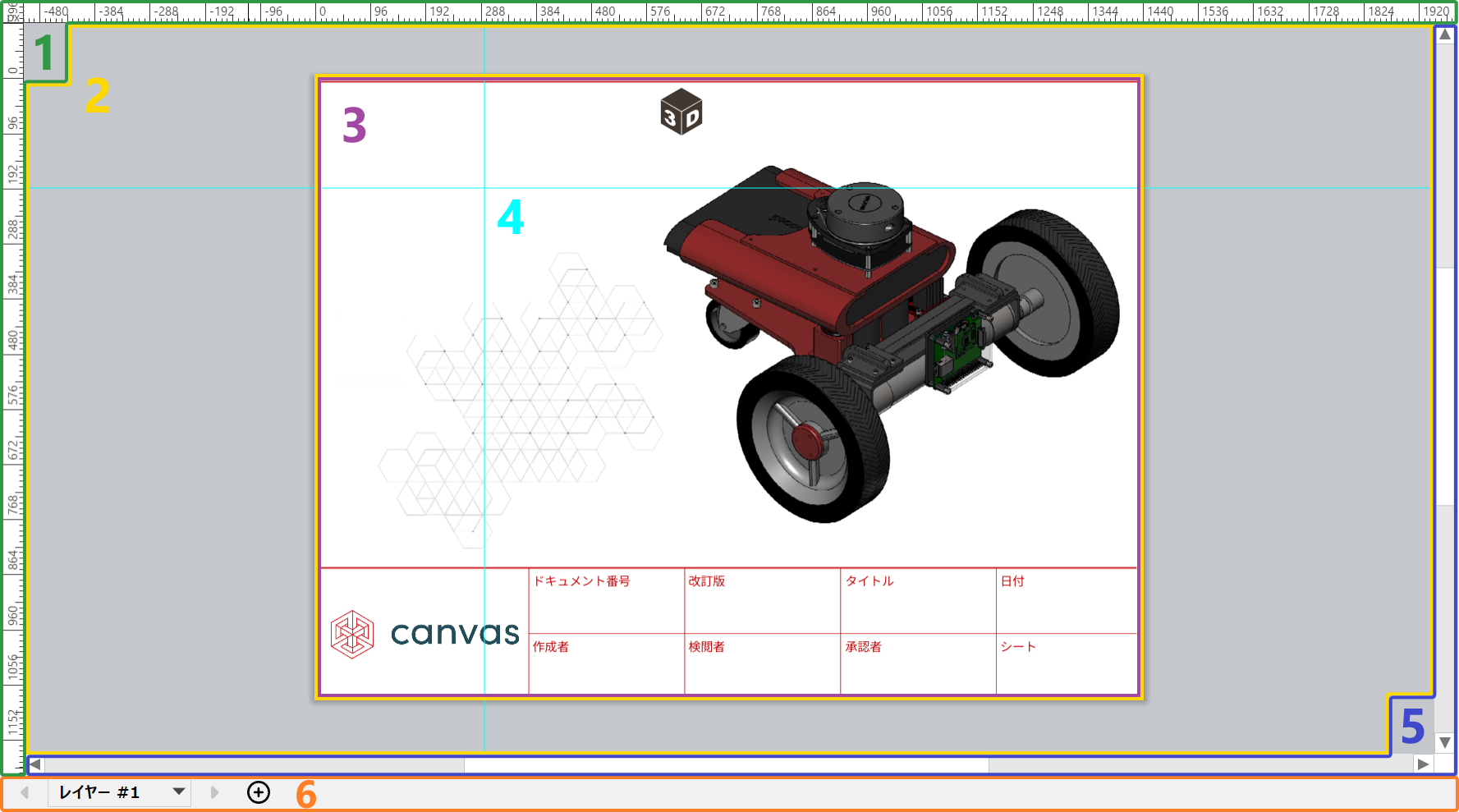Click the canvas logo in title block
The image size is (1459, 812).
pyautogui.click(x=424, y=634)
